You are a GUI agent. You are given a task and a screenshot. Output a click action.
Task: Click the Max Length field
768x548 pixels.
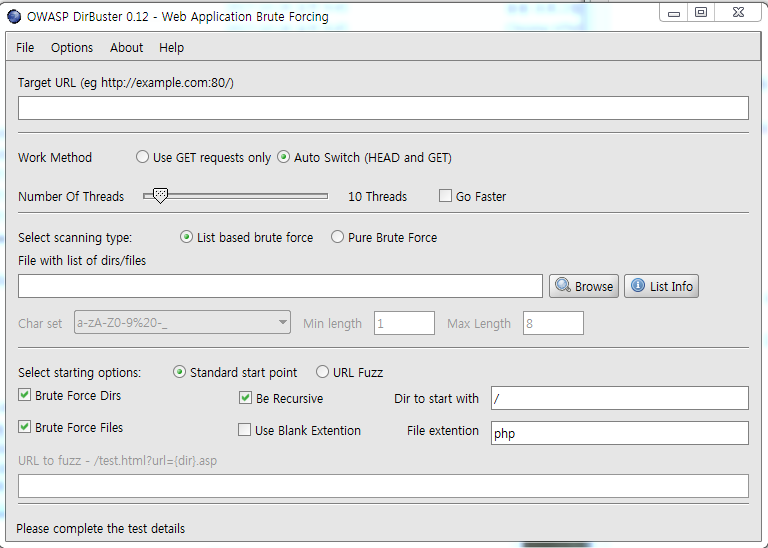(x=553, y=323)
